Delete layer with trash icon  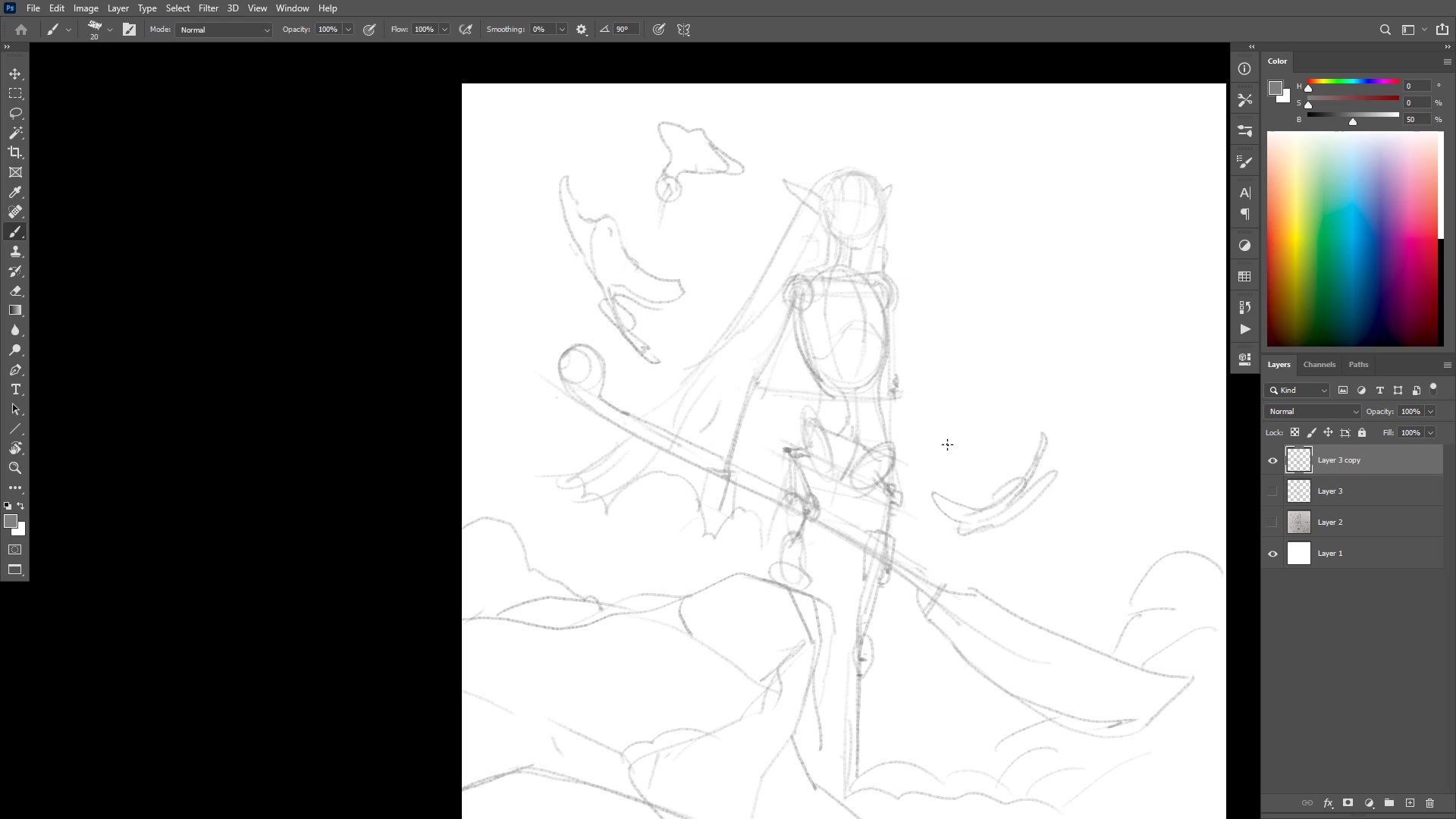1429,802
